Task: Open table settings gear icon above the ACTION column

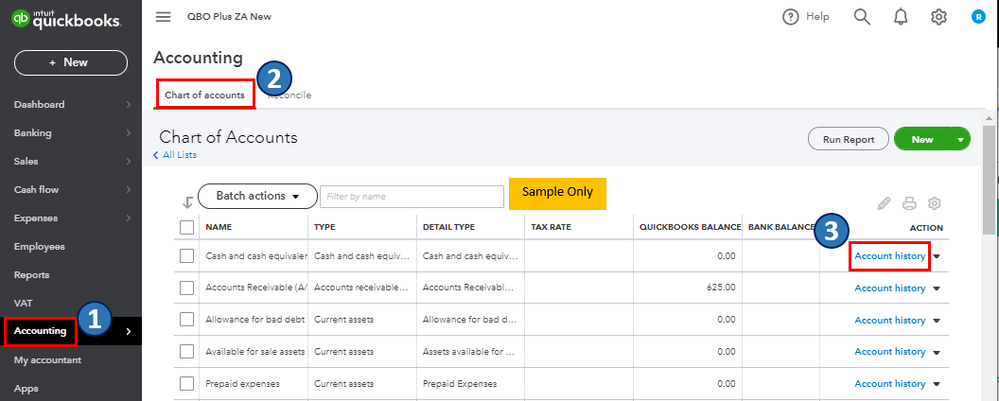Action: [934, 203]
